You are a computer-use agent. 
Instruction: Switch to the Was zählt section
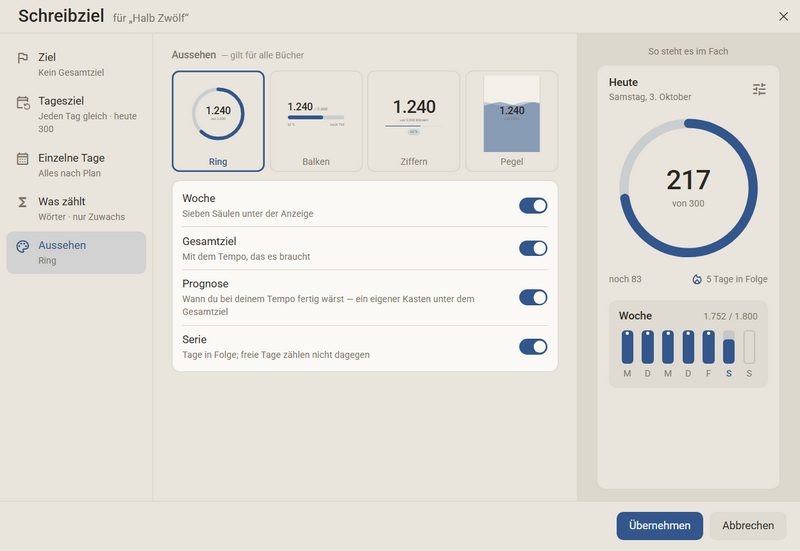(76, 209)
